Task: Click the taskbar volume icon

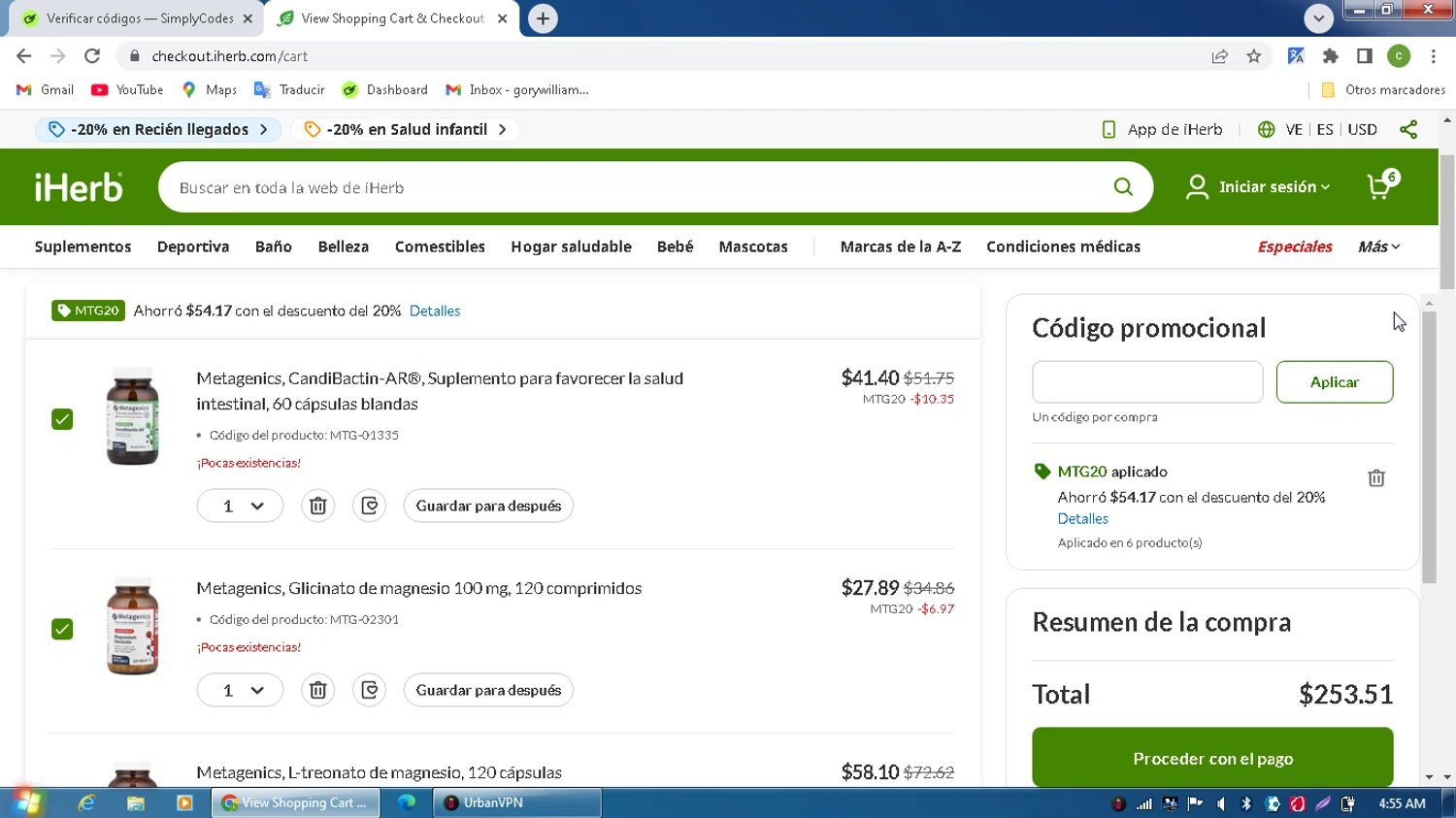Action: tap(1221, 803)
